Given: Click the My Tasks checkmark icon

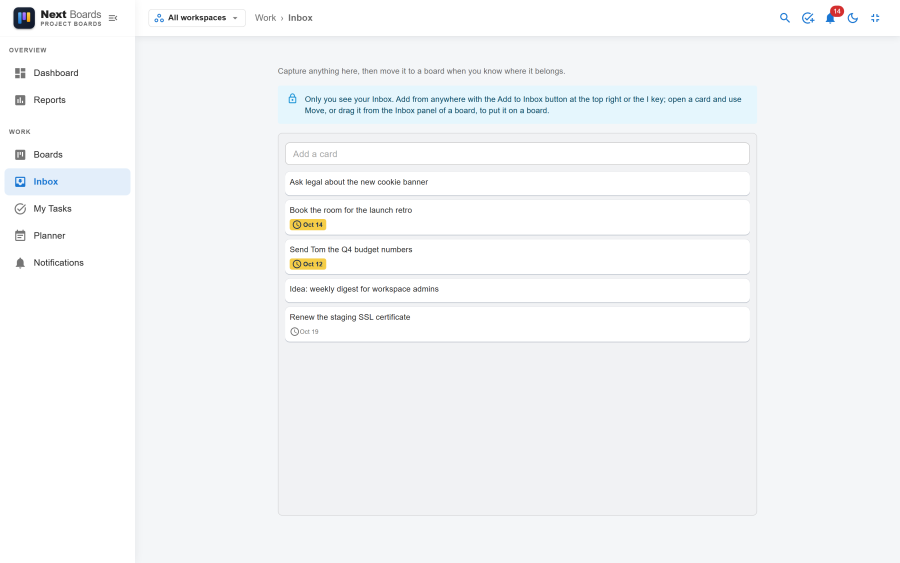Looking at the screenshot, I should pos(20,208).
